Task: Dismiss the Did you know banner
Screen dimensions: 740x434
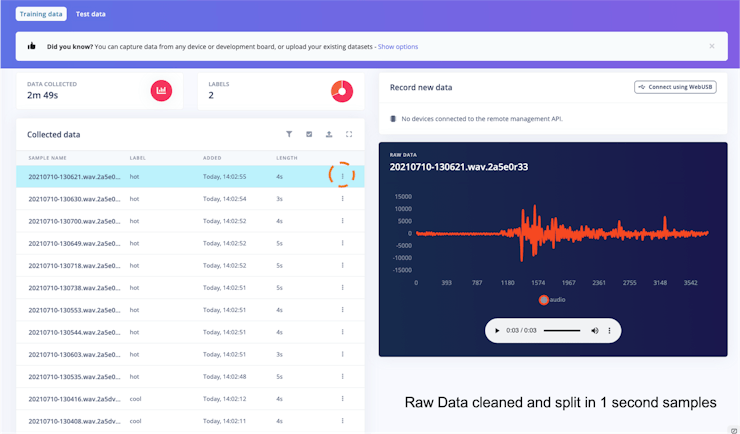Action: point(712,46)
